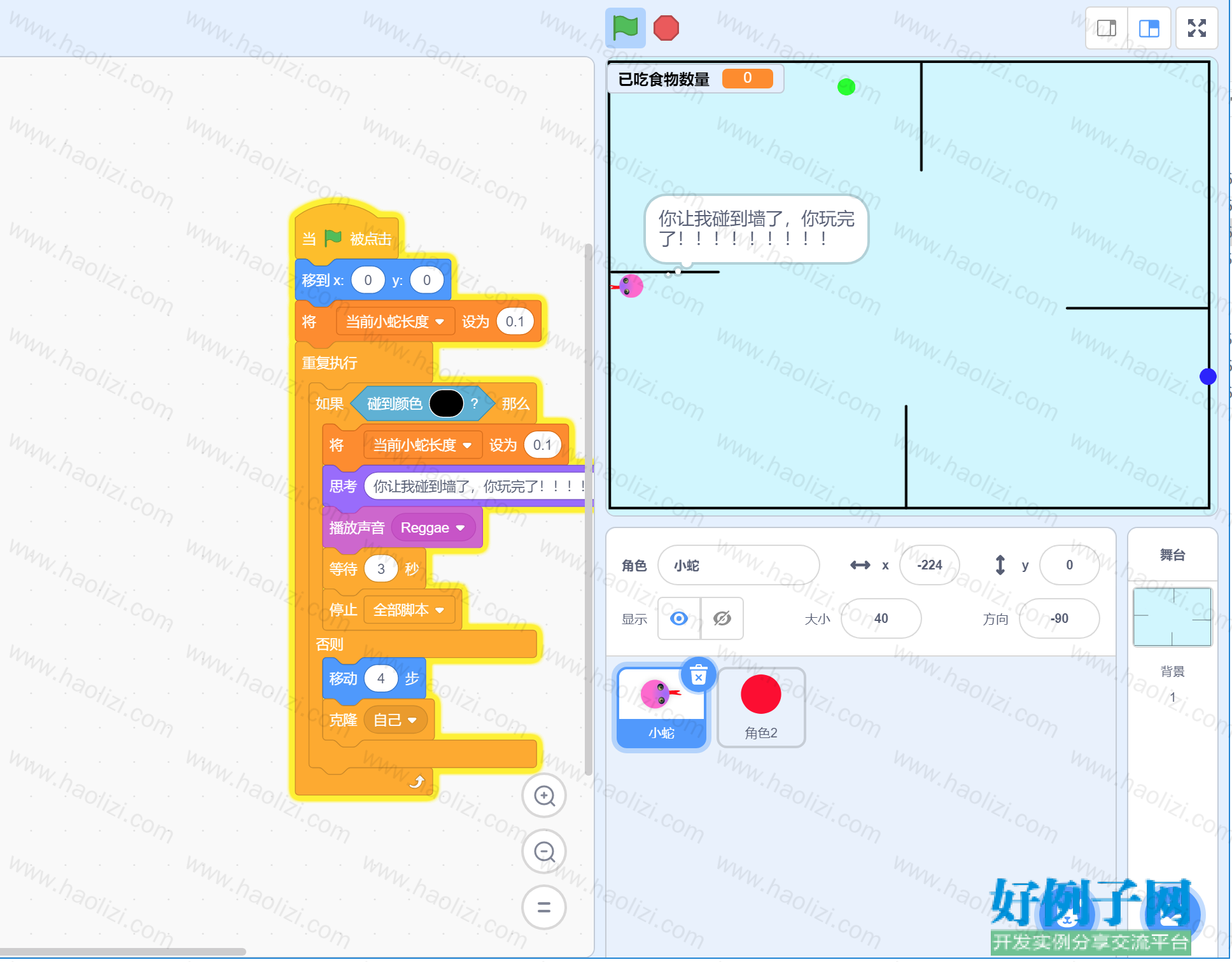Edit the sprite direction value -90
Image resolution: width=1232 pixels, height=962 pixels.
[x=1059, y=618]
